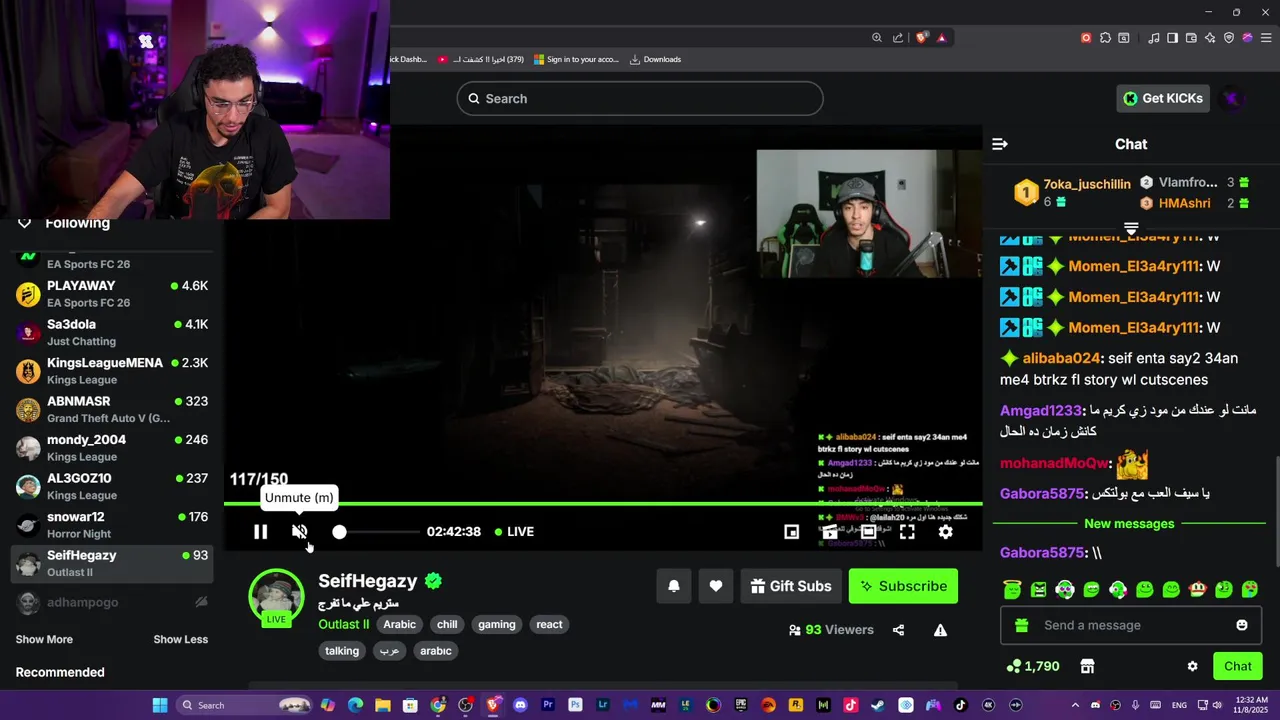
Task: Enter fullscreen mode
Action: coord(907,532)
